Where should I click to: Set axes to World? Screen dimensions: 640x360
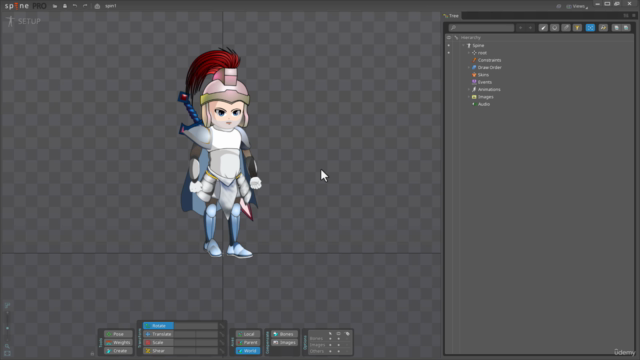[x=248, y=351]
